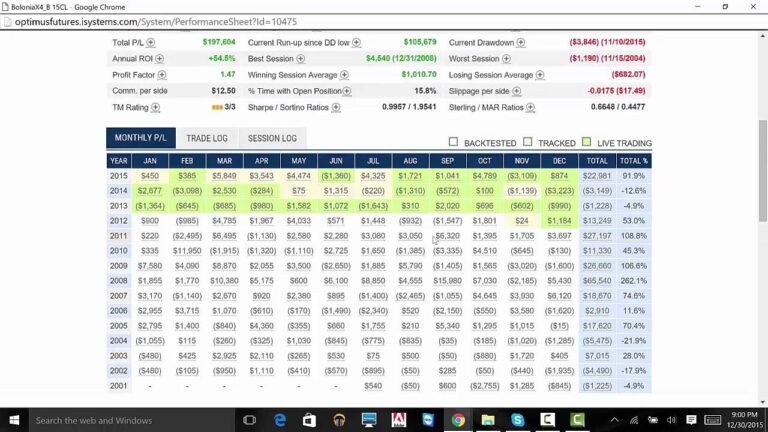The height and width of the screenshot is (432, 768).
Task: Click December 2014 value ($3,223)
Action: [x=559, y=191]
